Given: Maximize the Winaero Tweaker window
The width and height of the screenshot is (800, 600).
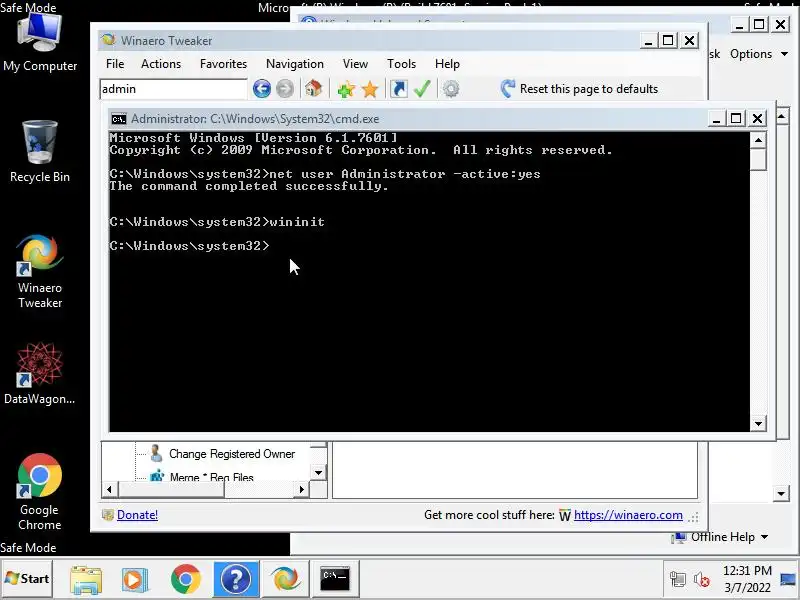Looking at the screenshot, I should click(668, 40).
